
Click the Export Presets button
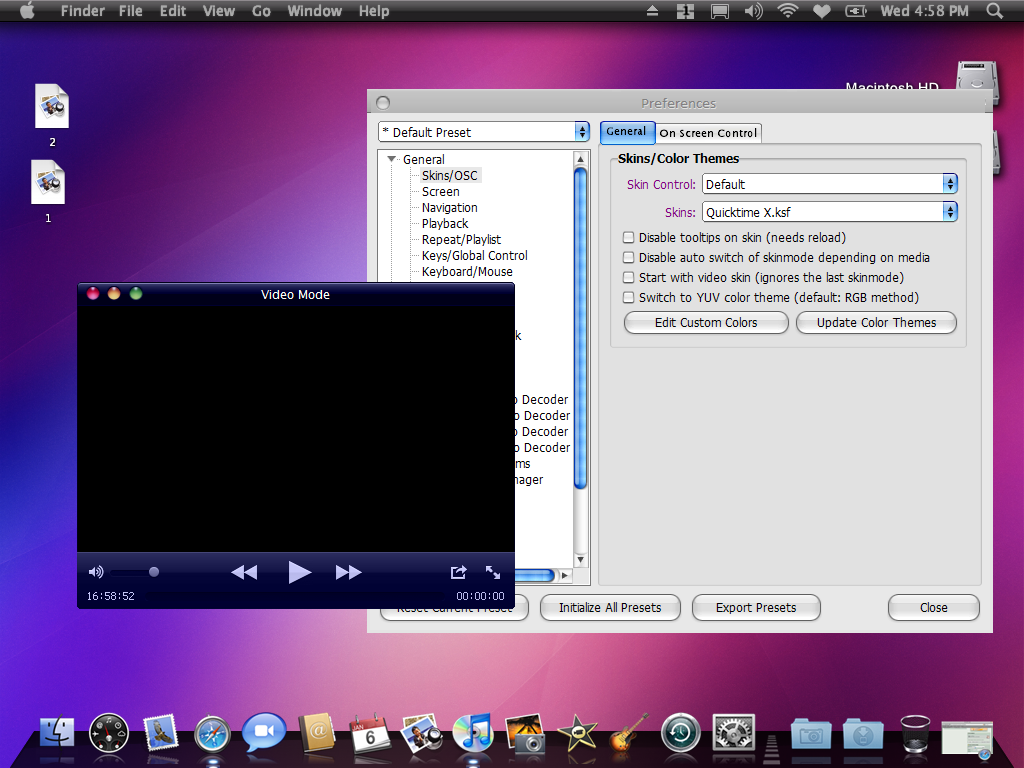pyautogui.click(x=756, y=607)
